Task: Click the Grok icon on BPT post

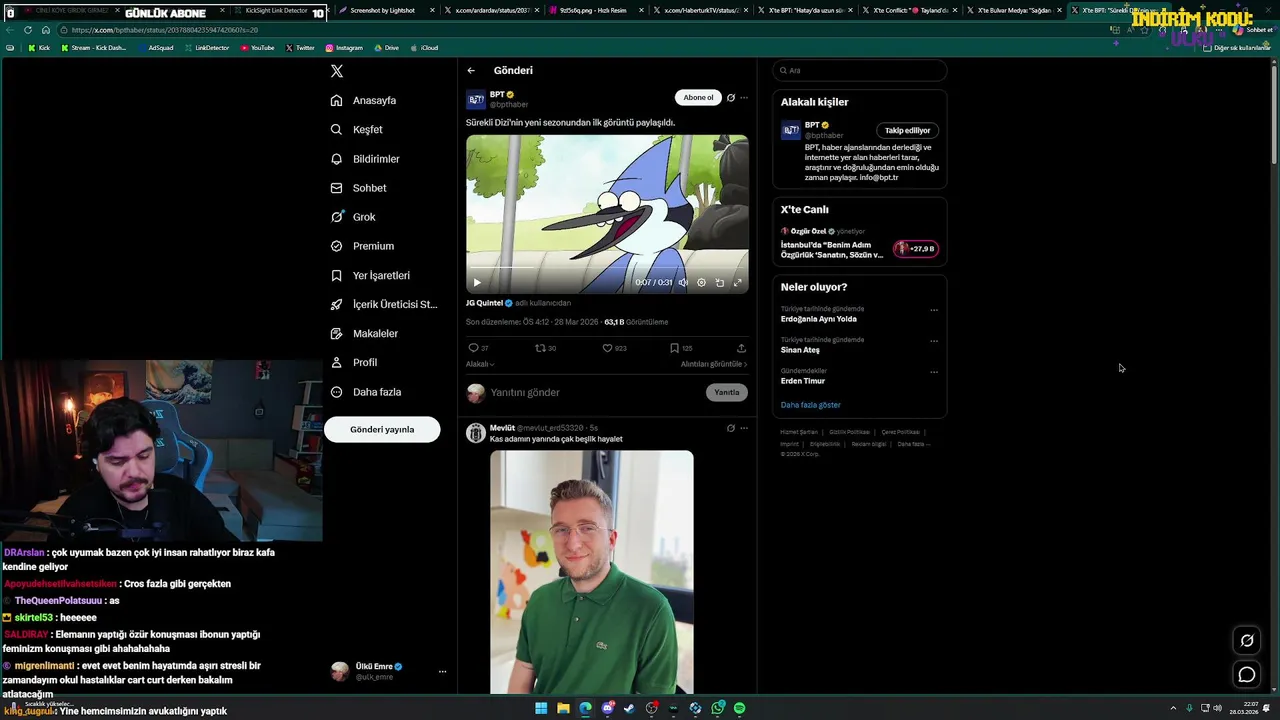Action: tap(731, 98)
